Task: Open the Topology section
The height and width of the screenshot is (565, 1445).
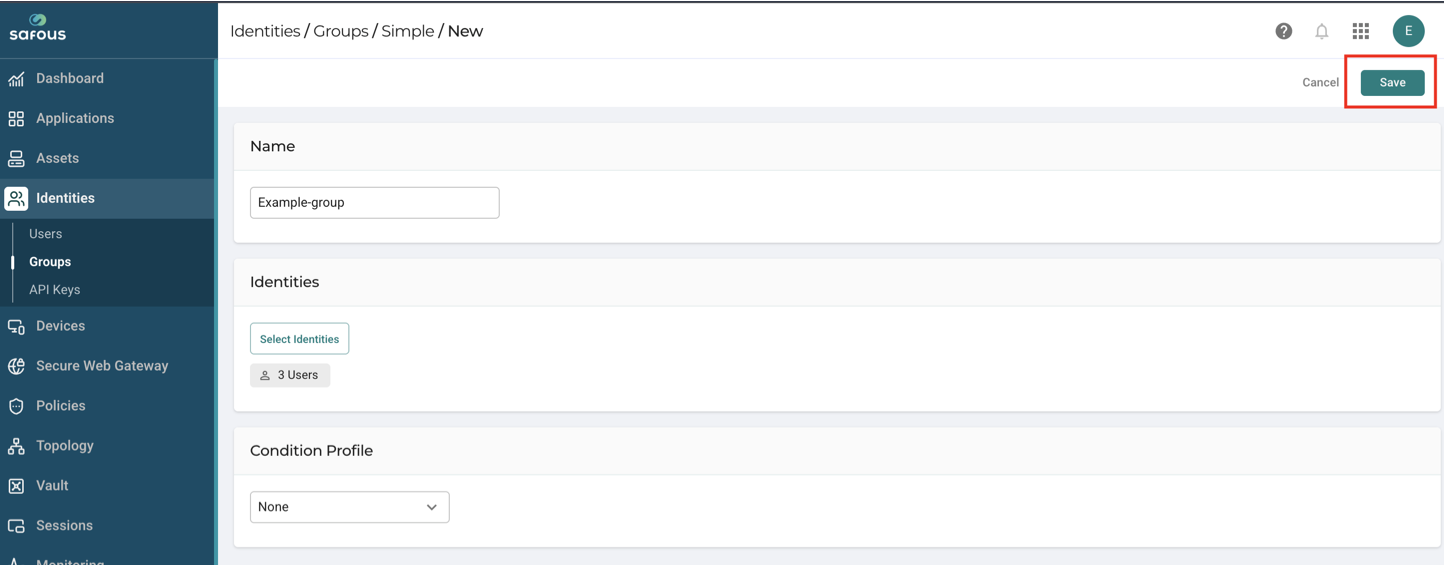Action: pyautogui.click(x=107, y=446)
